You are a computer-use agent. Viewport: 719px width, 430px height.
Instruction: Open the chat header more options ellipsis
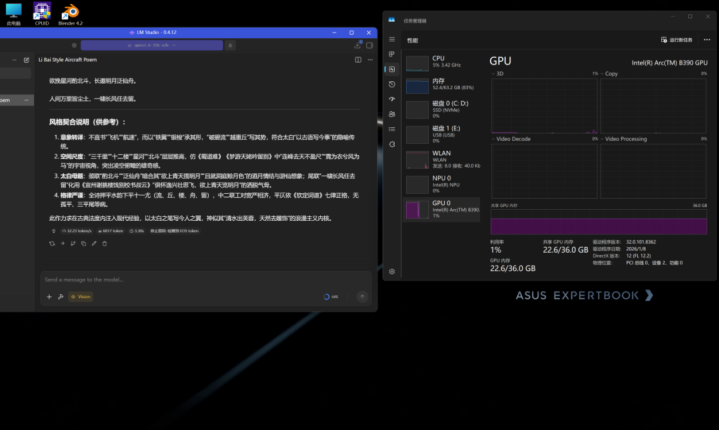pyautogui.click(x=370, y=60)
